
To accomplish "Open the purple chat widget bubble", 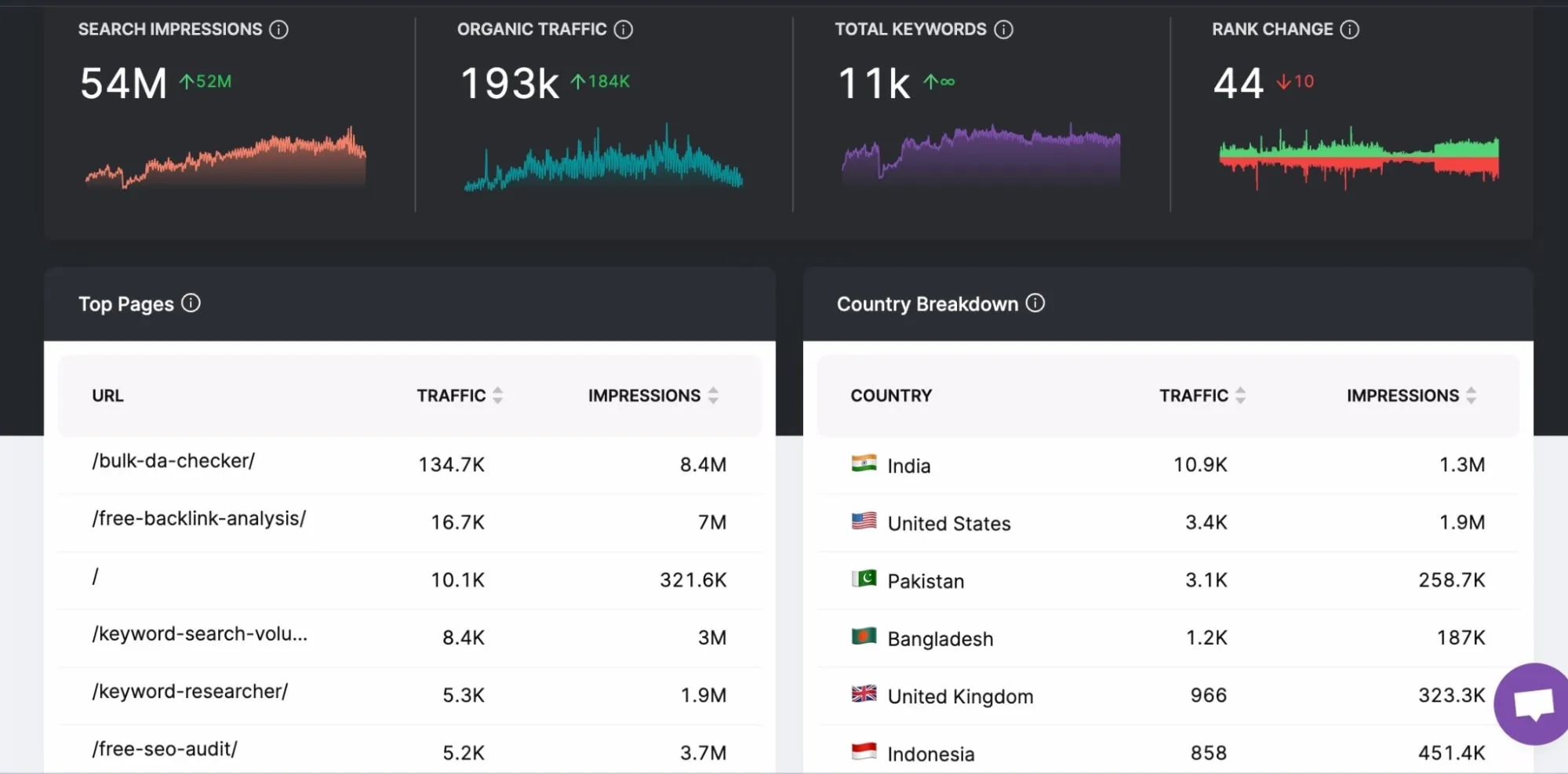I will [1533, 703].
